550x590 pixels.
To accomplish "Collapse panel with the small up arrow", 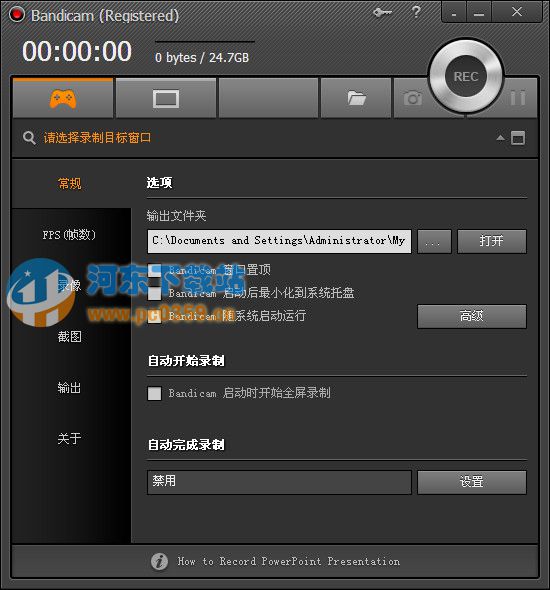I will coord(500,138).
